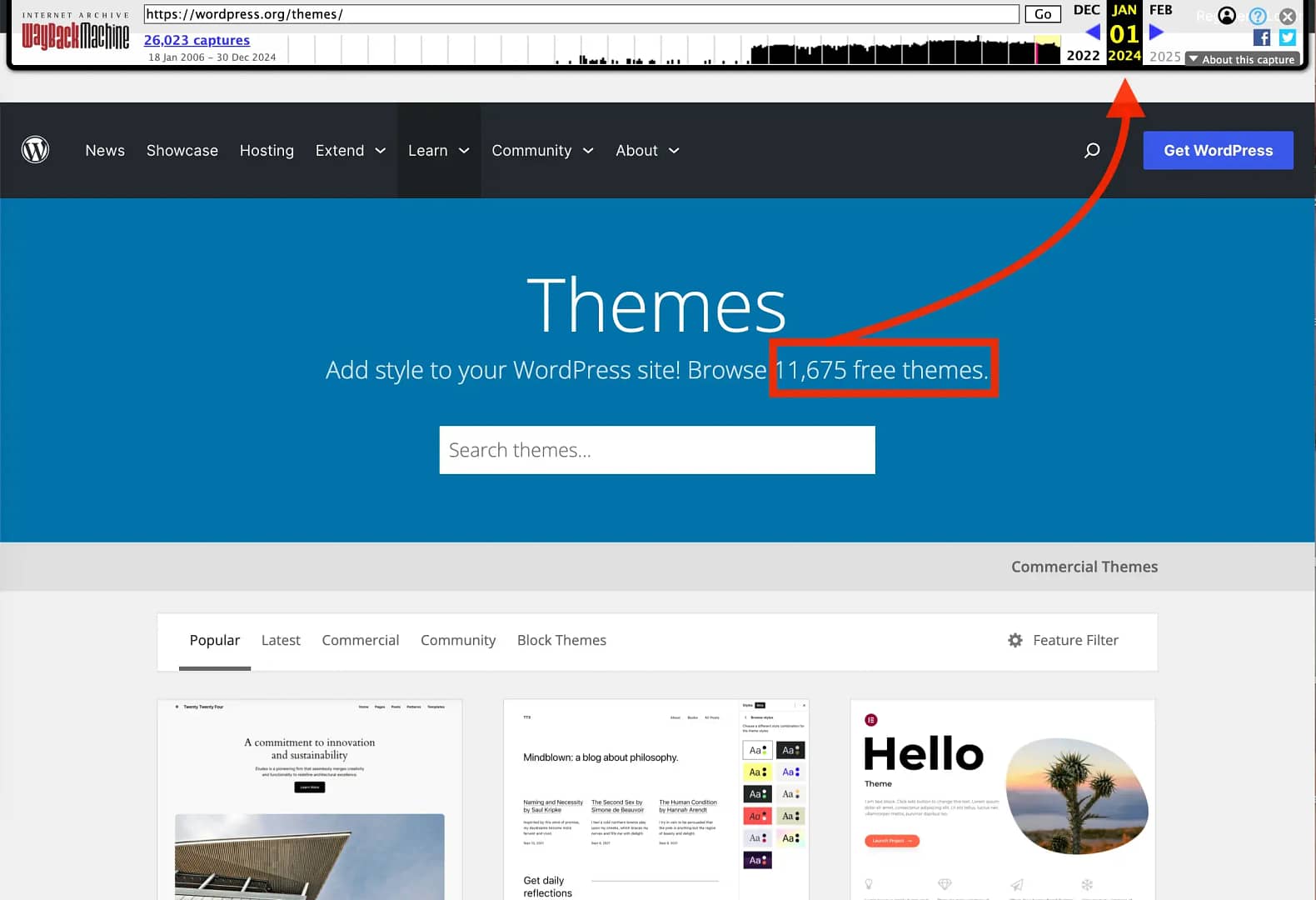Screen dimensions: 1316x900
Task: Click the Learn menu label
Action: pos(428,151)
